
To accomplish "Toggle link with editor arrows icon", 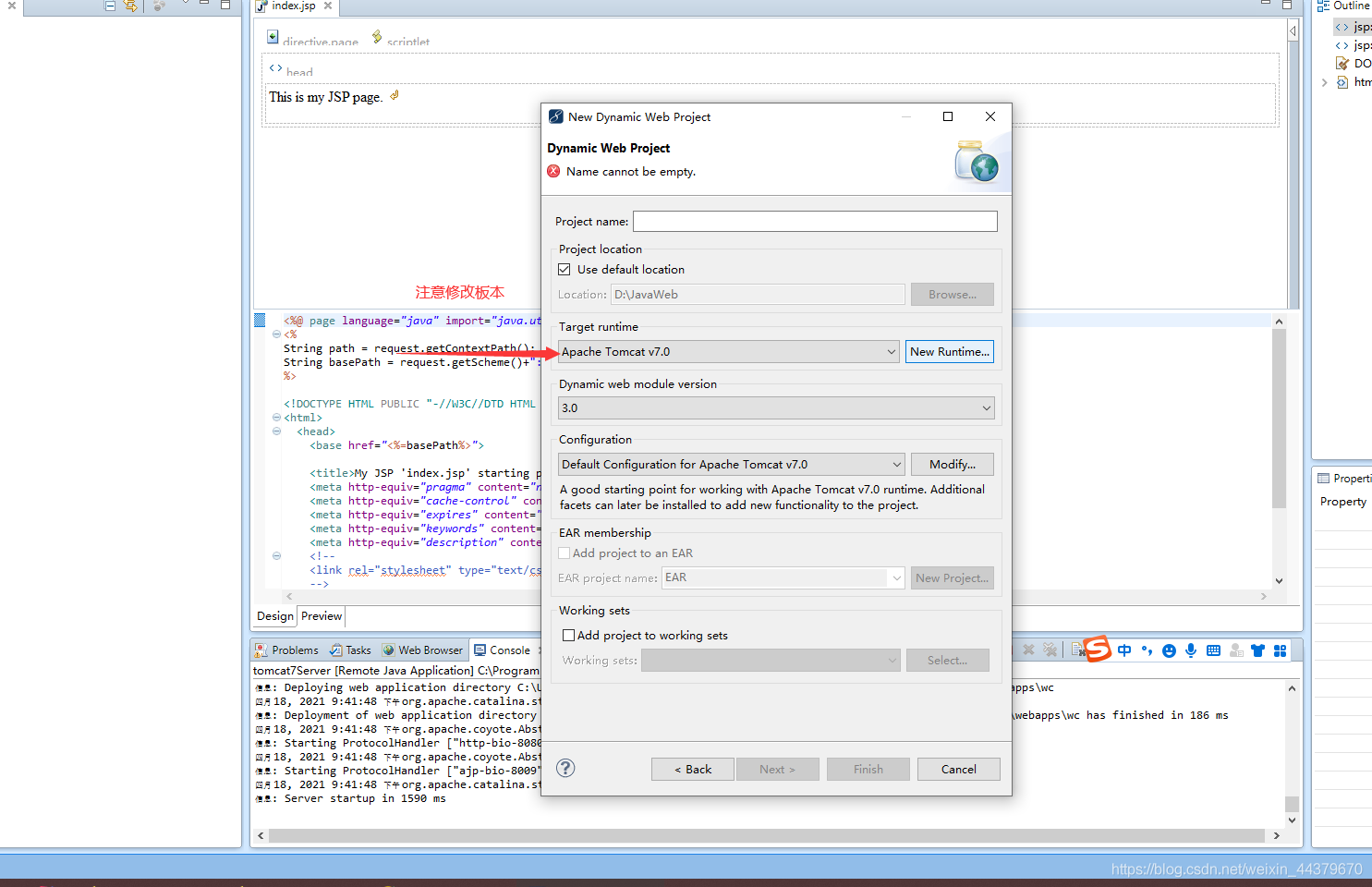I will (x=130, y=6).
